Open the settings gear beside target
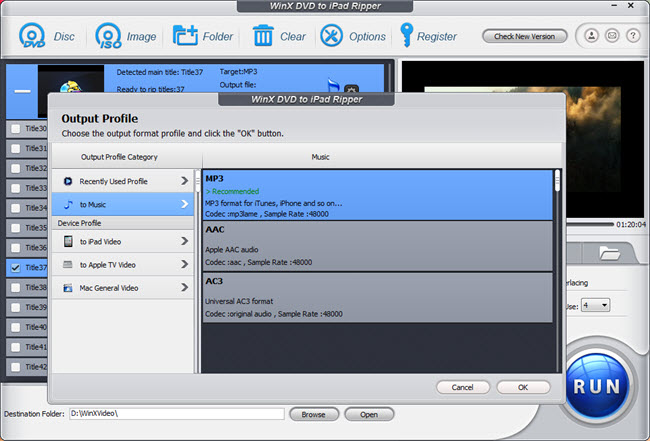Image resolution: width=650 pixels, height=441 pixels. (352, 89)
